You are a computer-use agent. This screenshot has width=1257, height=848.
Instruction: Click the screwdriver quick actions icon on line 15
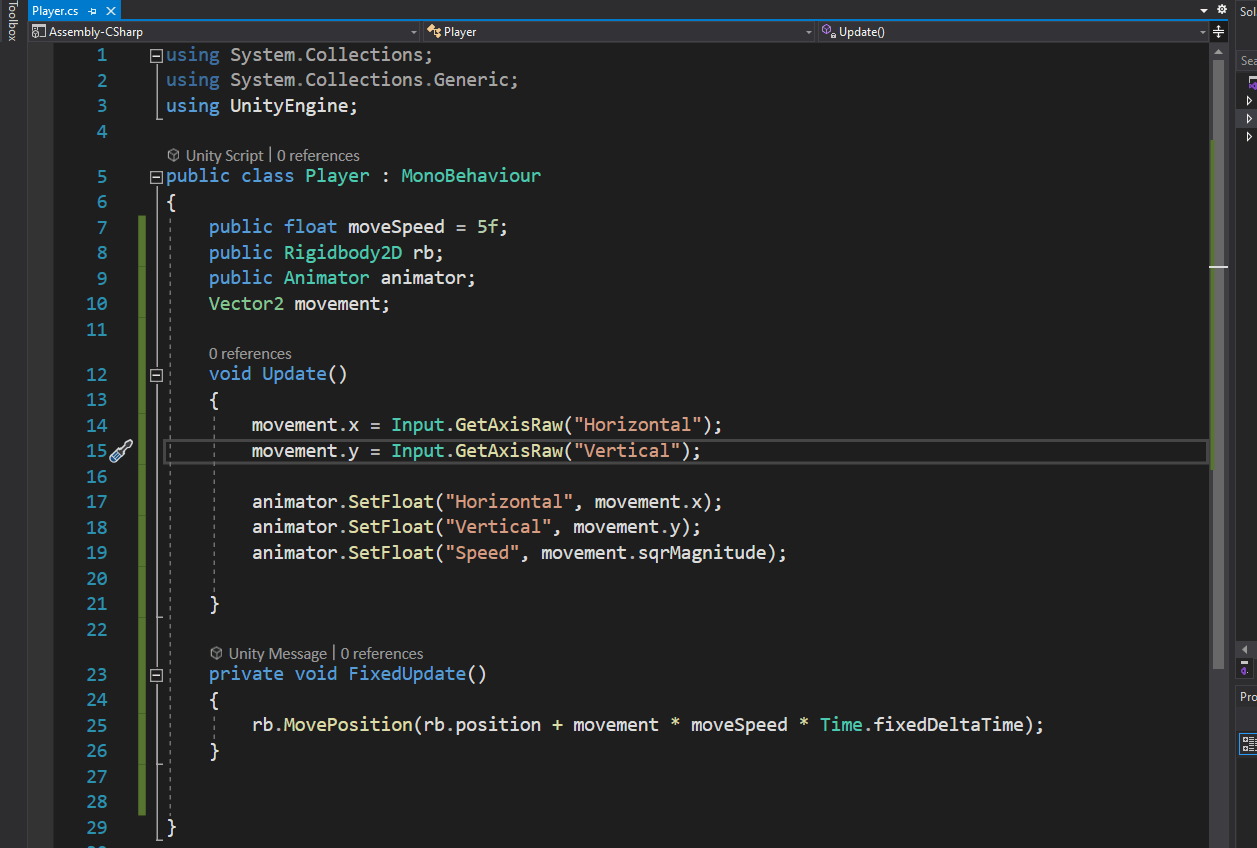tap(121, 451)
